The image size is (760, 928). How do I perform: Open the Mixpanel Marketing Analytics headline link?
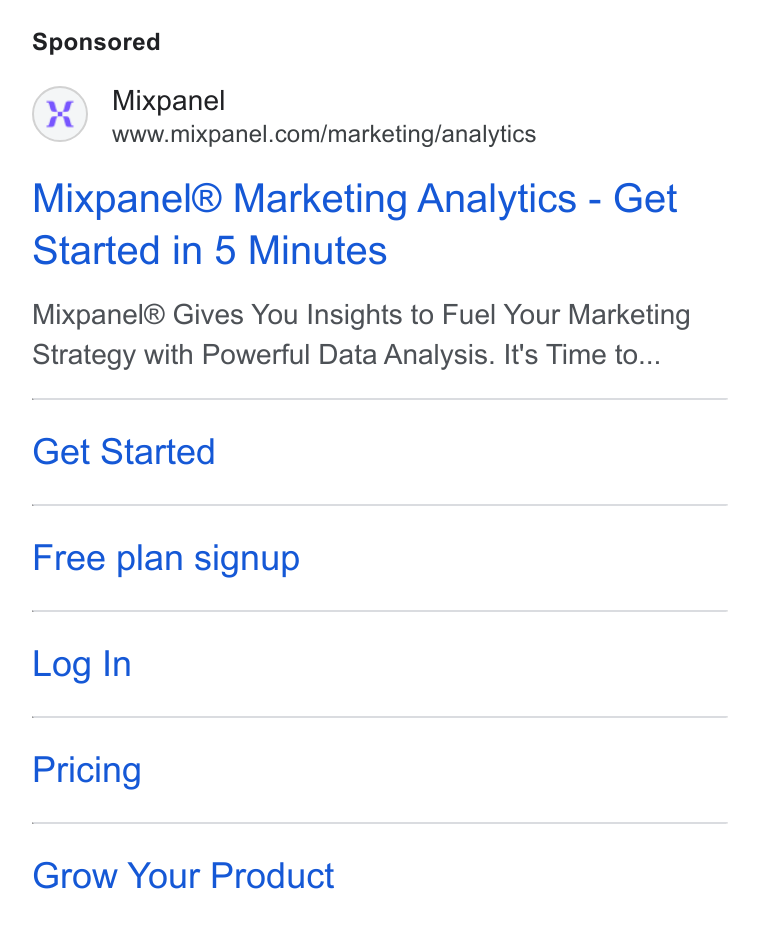(355, 224)
